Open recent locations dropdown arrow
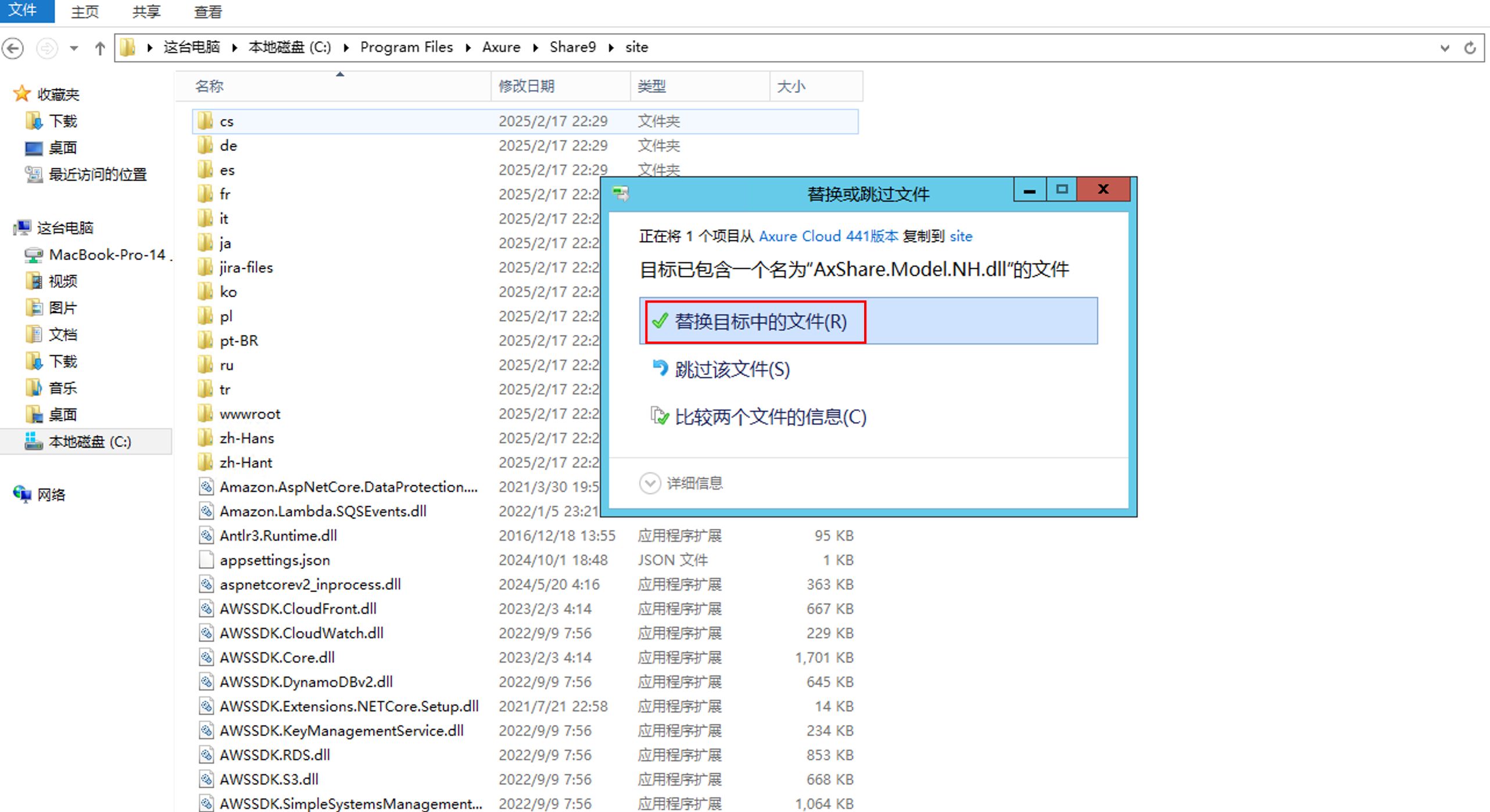Image resolution: width=1490 pixels, height=812 pixels. pyautogui.click(x=74, y=48)
